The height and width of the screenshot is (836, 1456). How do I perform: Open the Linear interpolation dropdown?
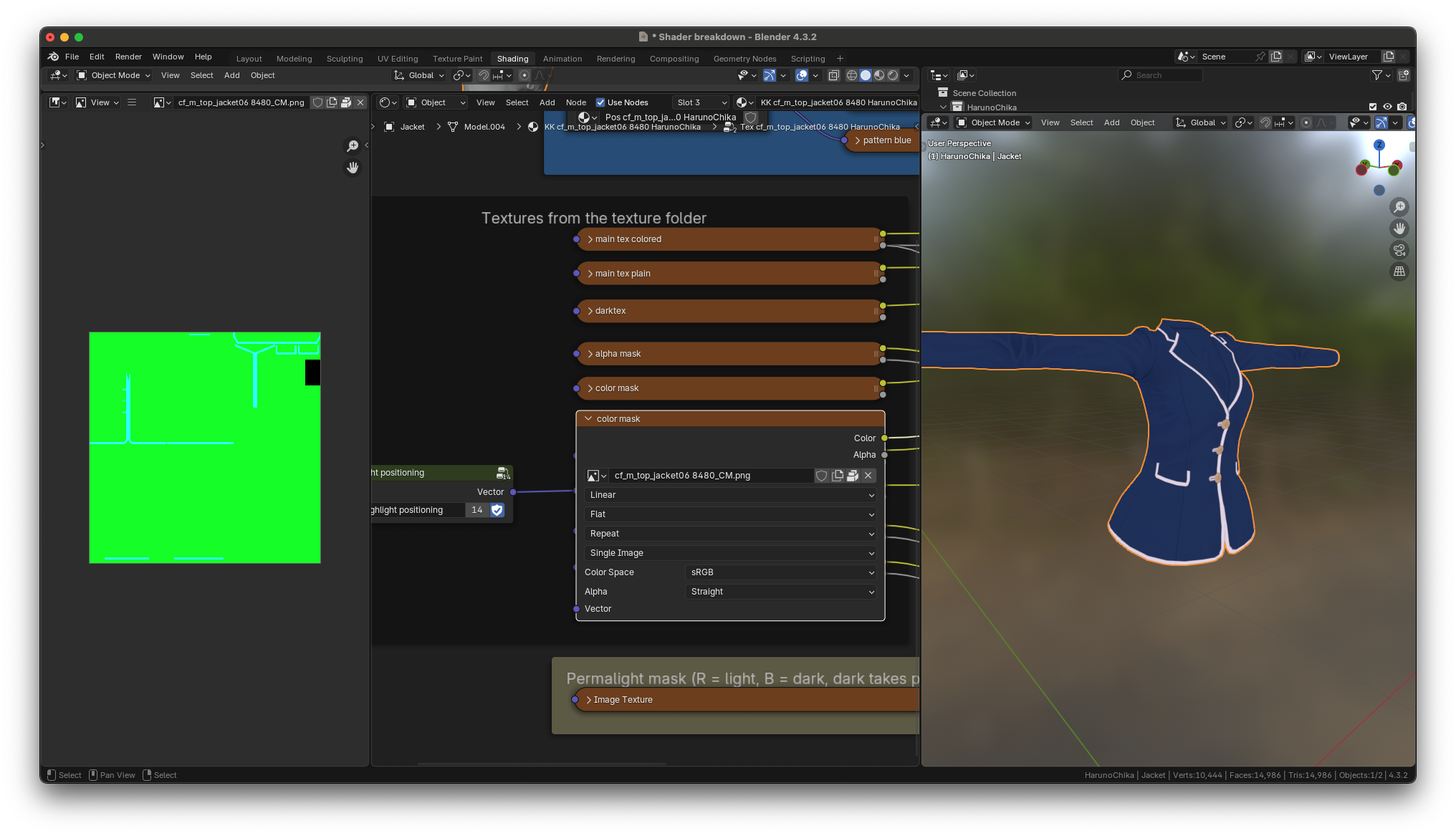730,495
